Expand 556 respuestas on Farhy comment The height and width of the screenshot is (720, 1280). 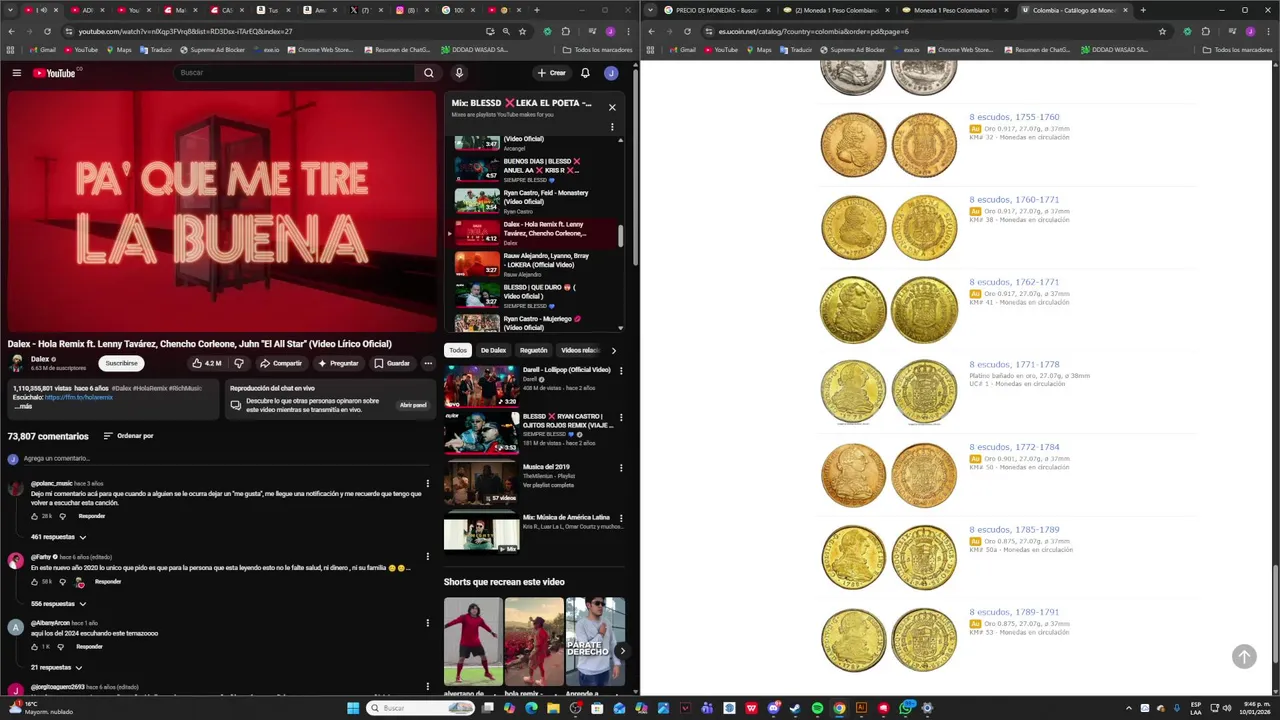(58, 604)
